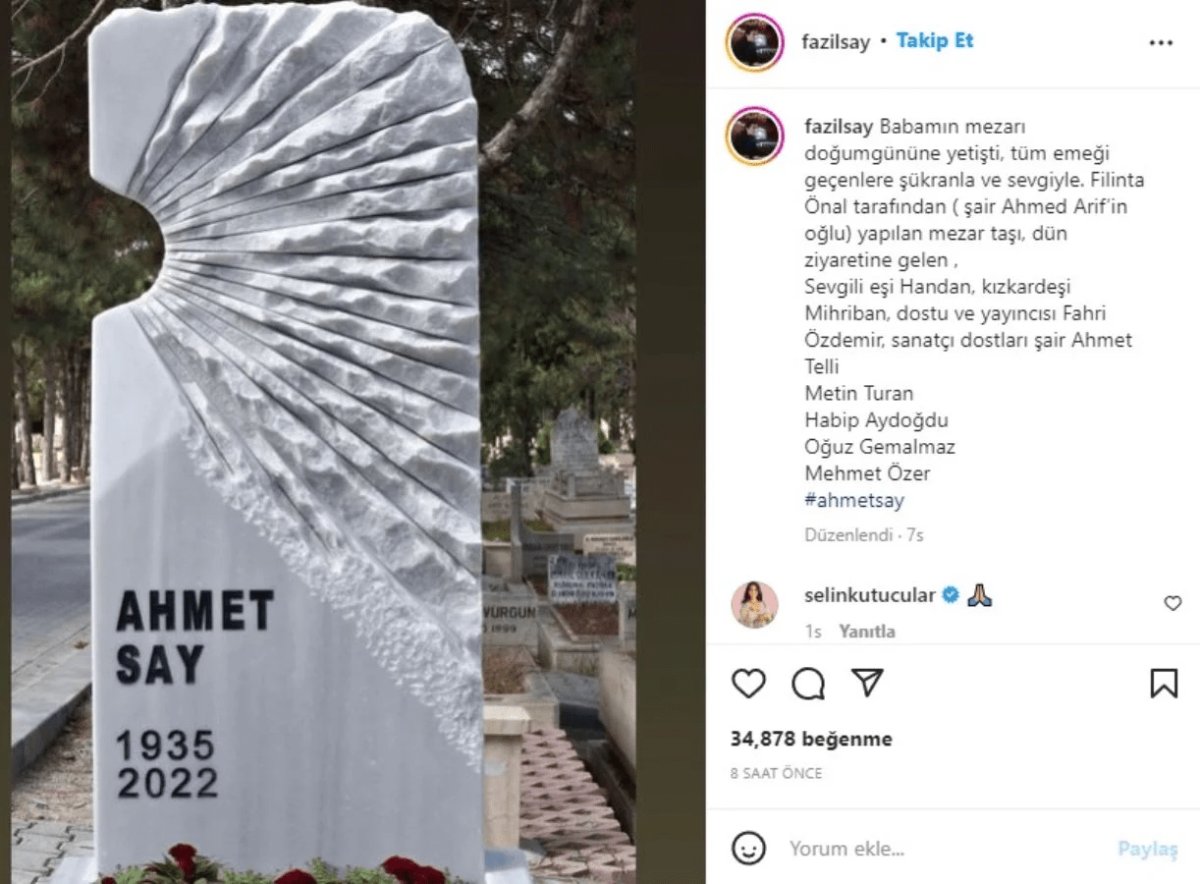Reply to comment using Yanıtla
The height and width of the screenshot is (884, 1200).
click(x=867, y=631)
